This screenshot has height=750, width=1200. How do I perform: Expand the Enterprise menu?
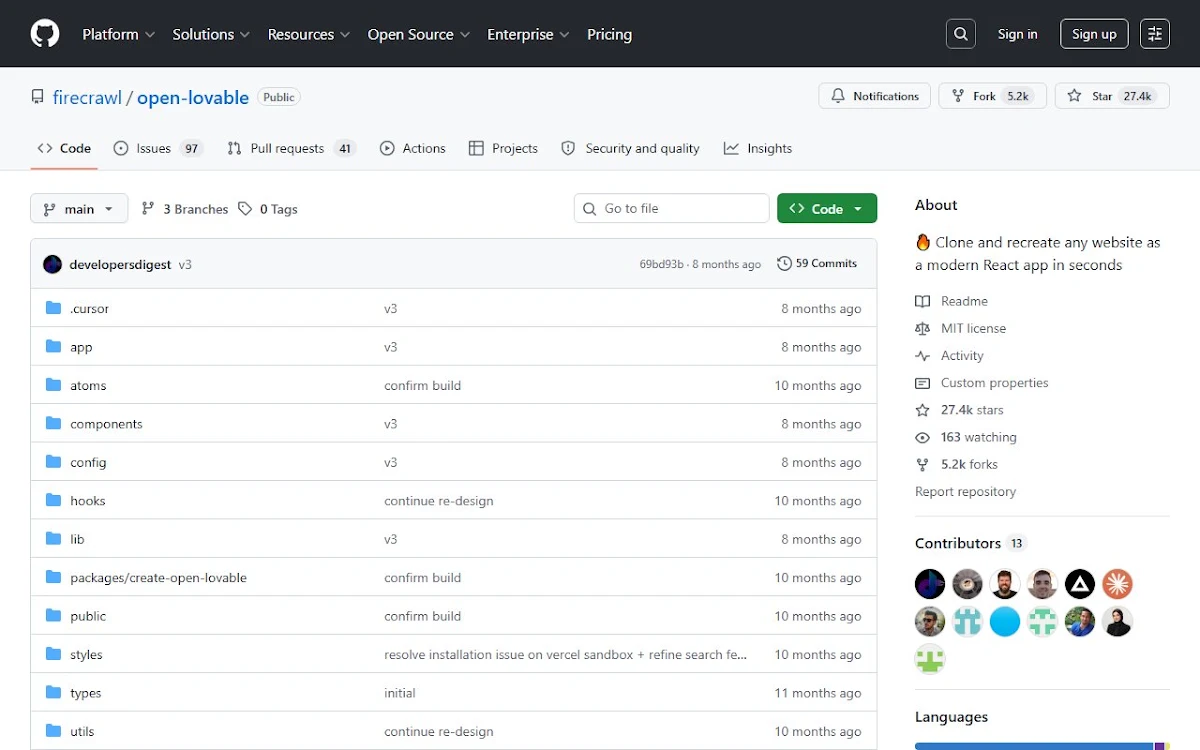coord(528,34)
